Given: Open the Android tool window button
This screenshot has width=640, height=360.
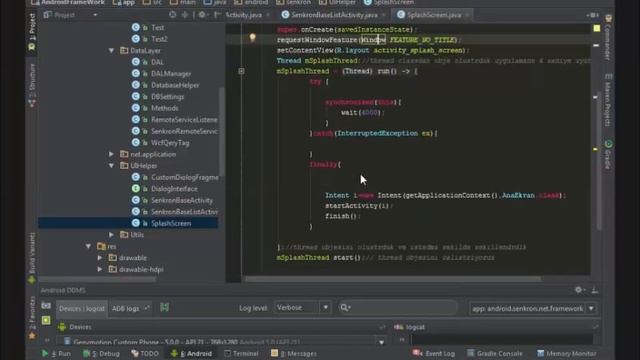Looking at the screenshot, I should (x=192, y=354).
